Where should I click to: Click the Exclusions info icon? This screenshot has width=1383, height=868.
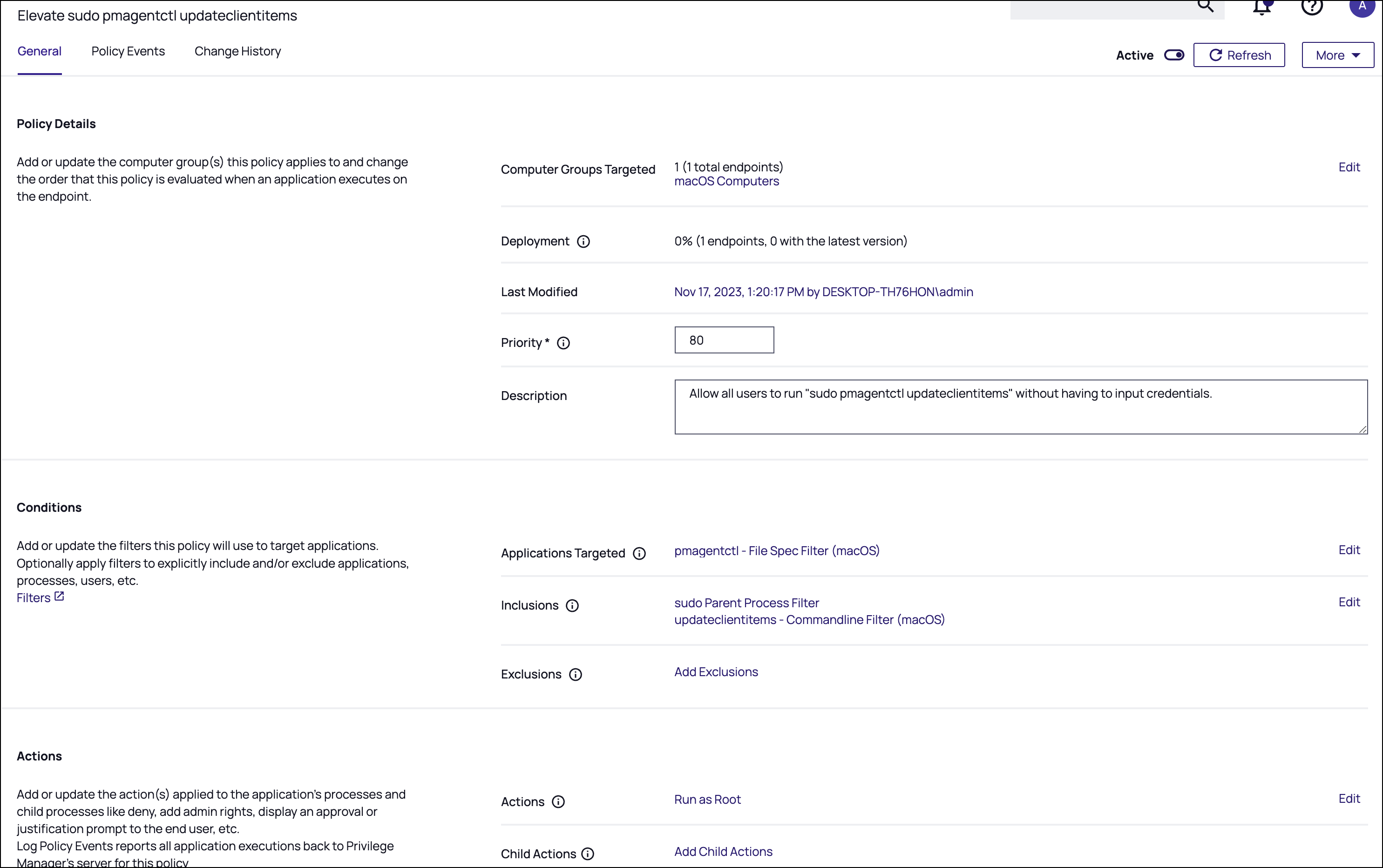575,675
